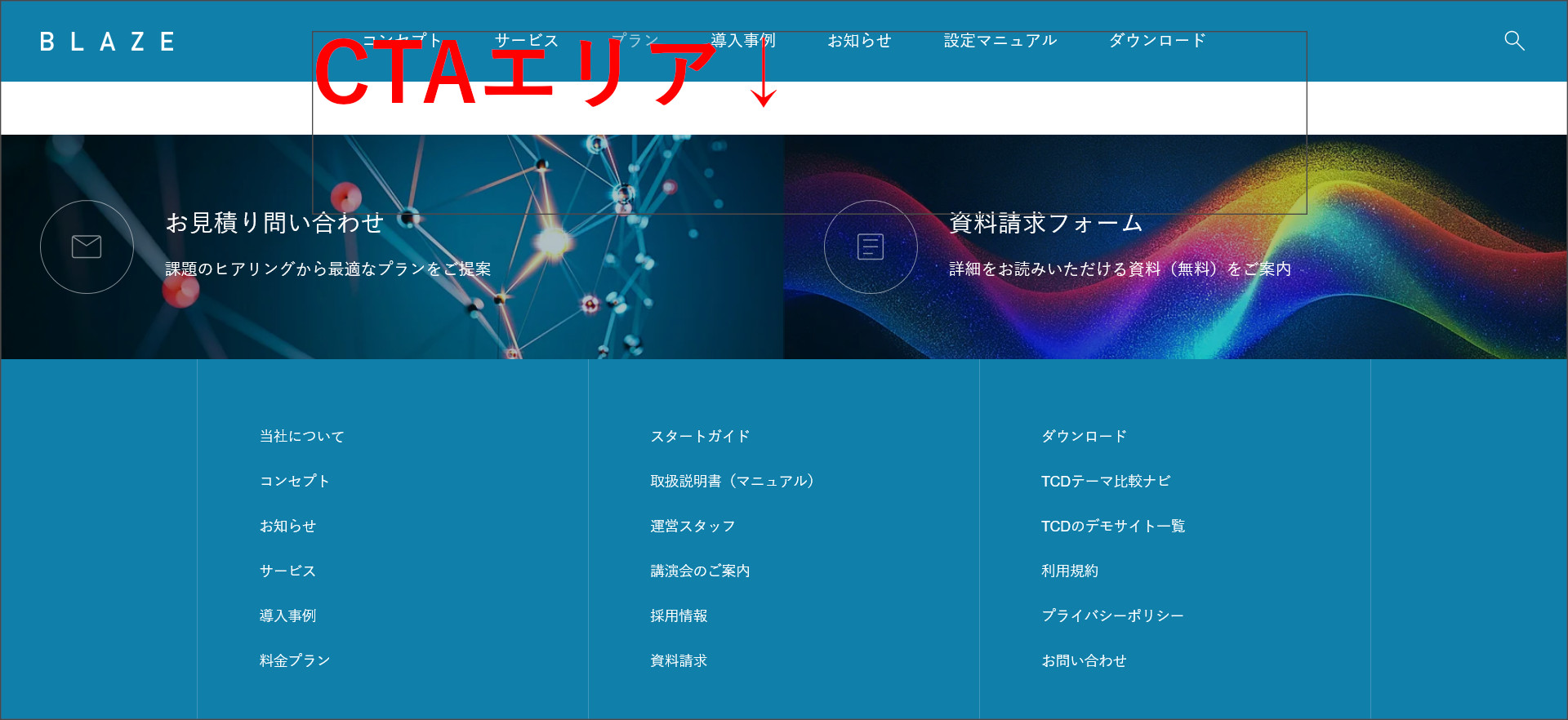Open 導入事例 footer link
This screenshot has height=720, width=1568.
(287, 616)
